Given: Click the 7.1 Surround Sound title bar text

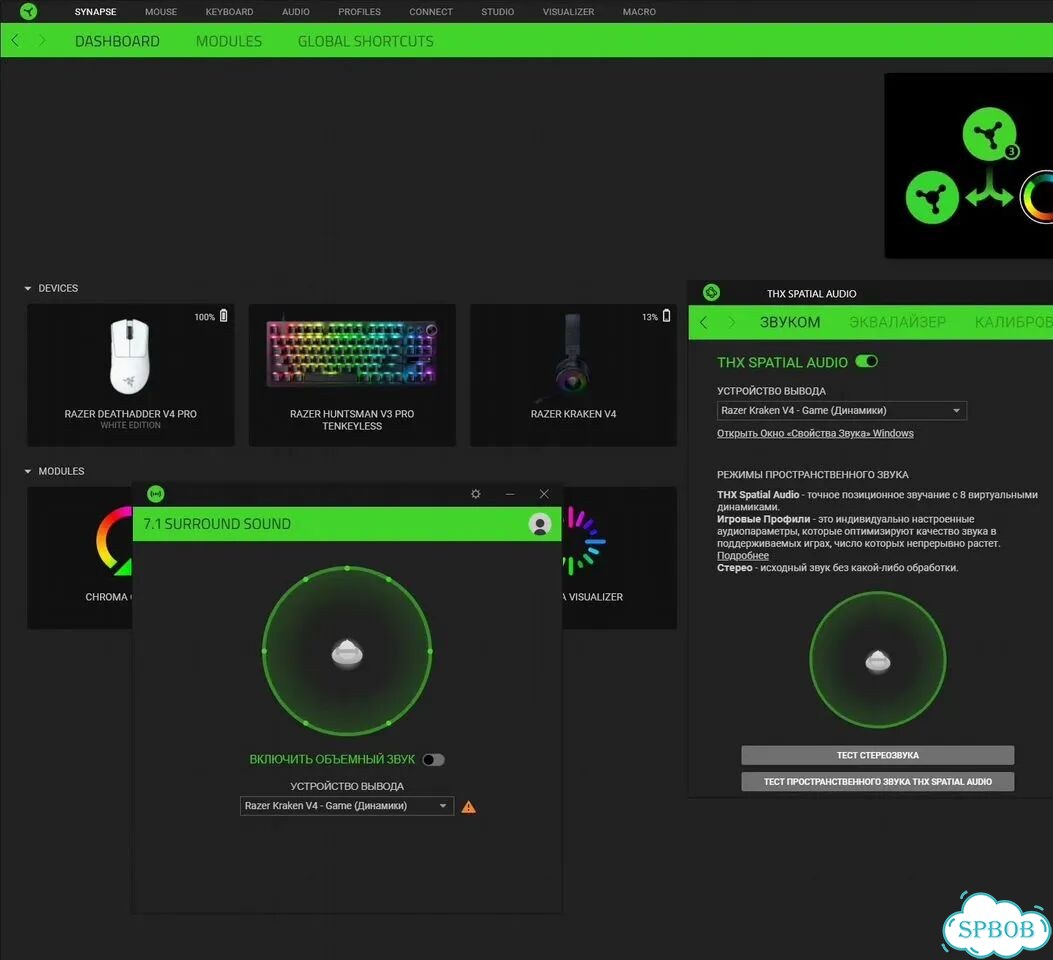Looking at the screenshot, I should [x=217, y=524].
